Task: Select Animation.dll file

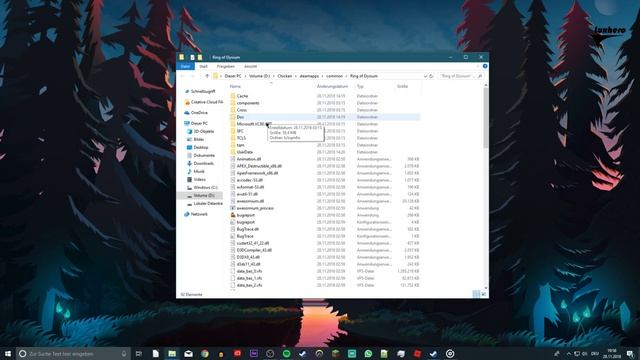Action: point(249,159)
